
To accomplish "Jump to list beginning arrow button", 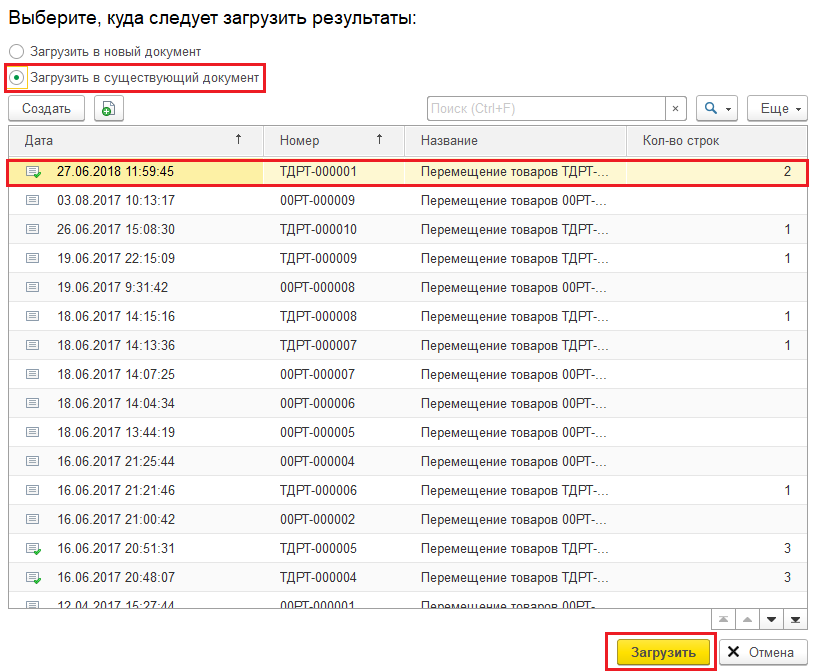I will (x=723, y=619).
